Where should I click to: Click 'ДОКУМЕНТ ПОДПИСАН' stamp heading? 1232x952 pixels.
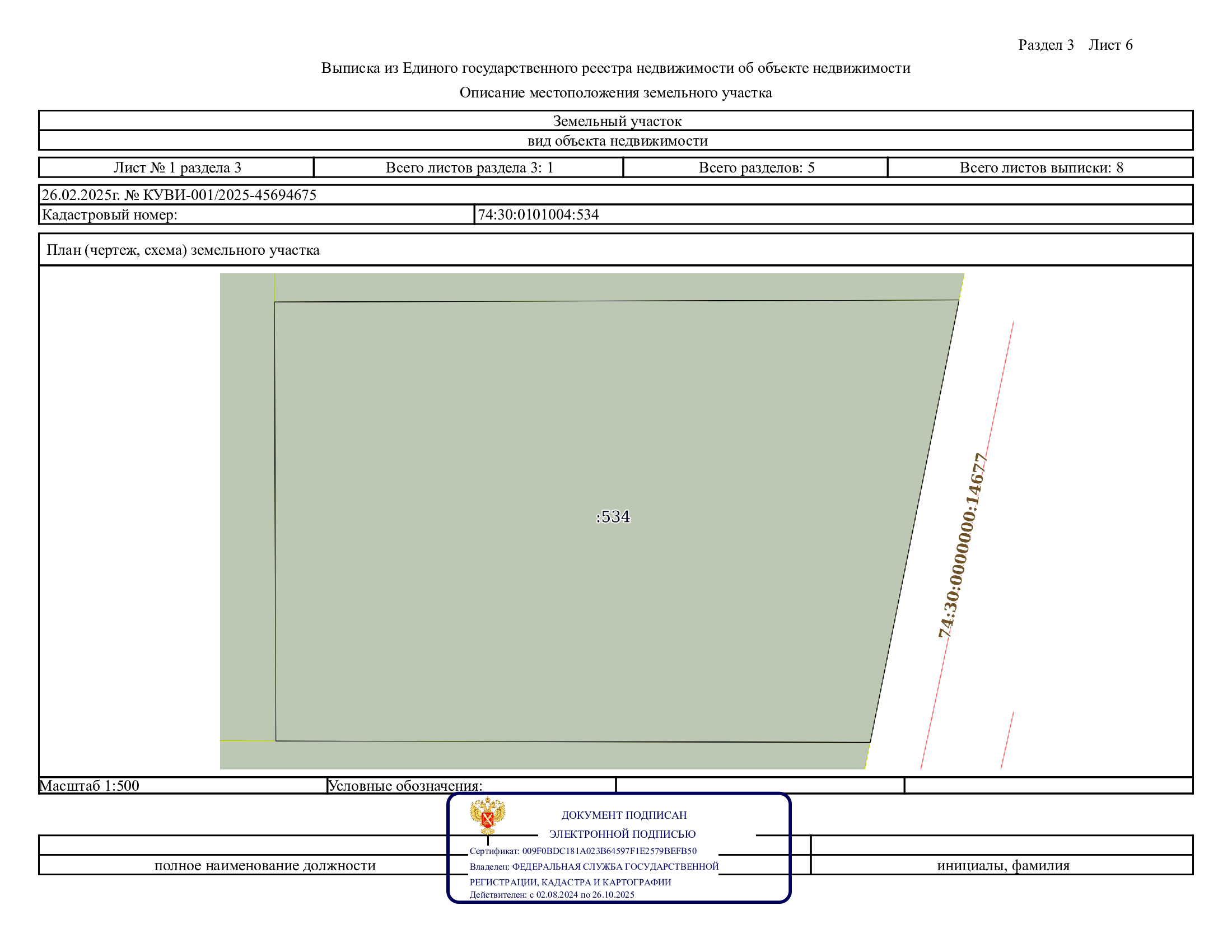click(623, 815)
